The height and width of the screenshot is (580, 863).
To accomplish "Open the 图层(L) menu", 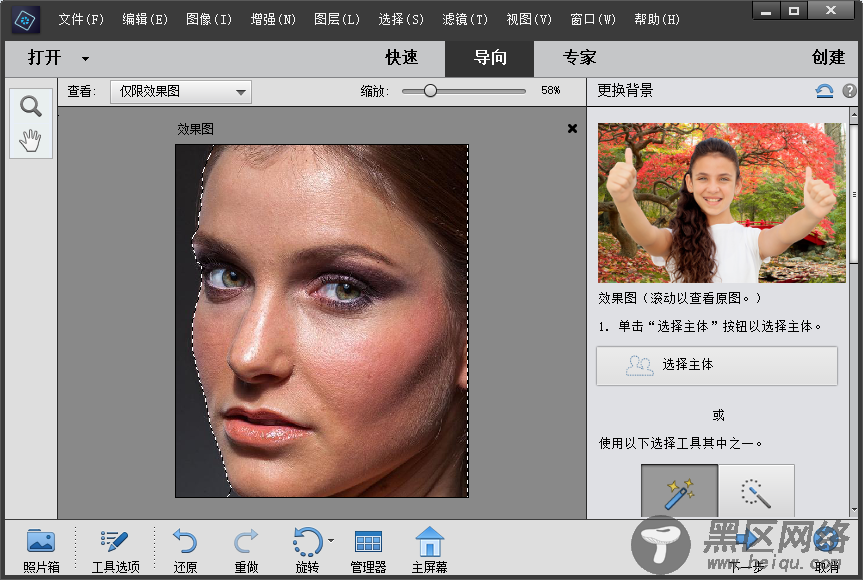I will click(337, 20).
